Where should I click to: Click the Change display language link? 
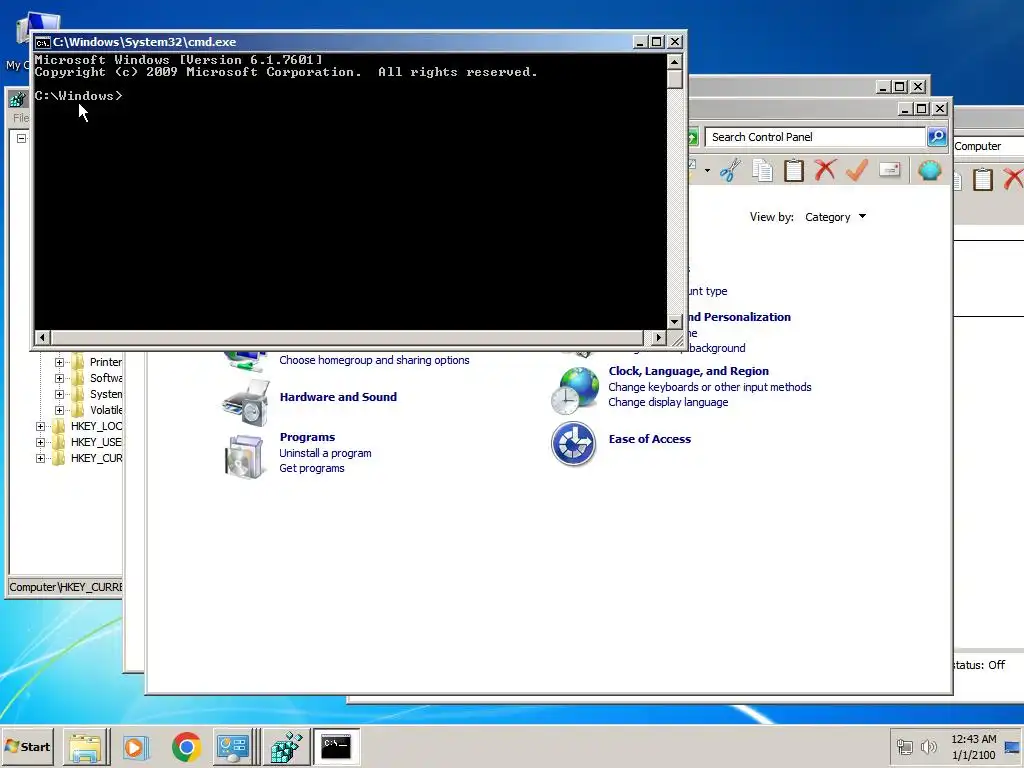pos(668,402)
